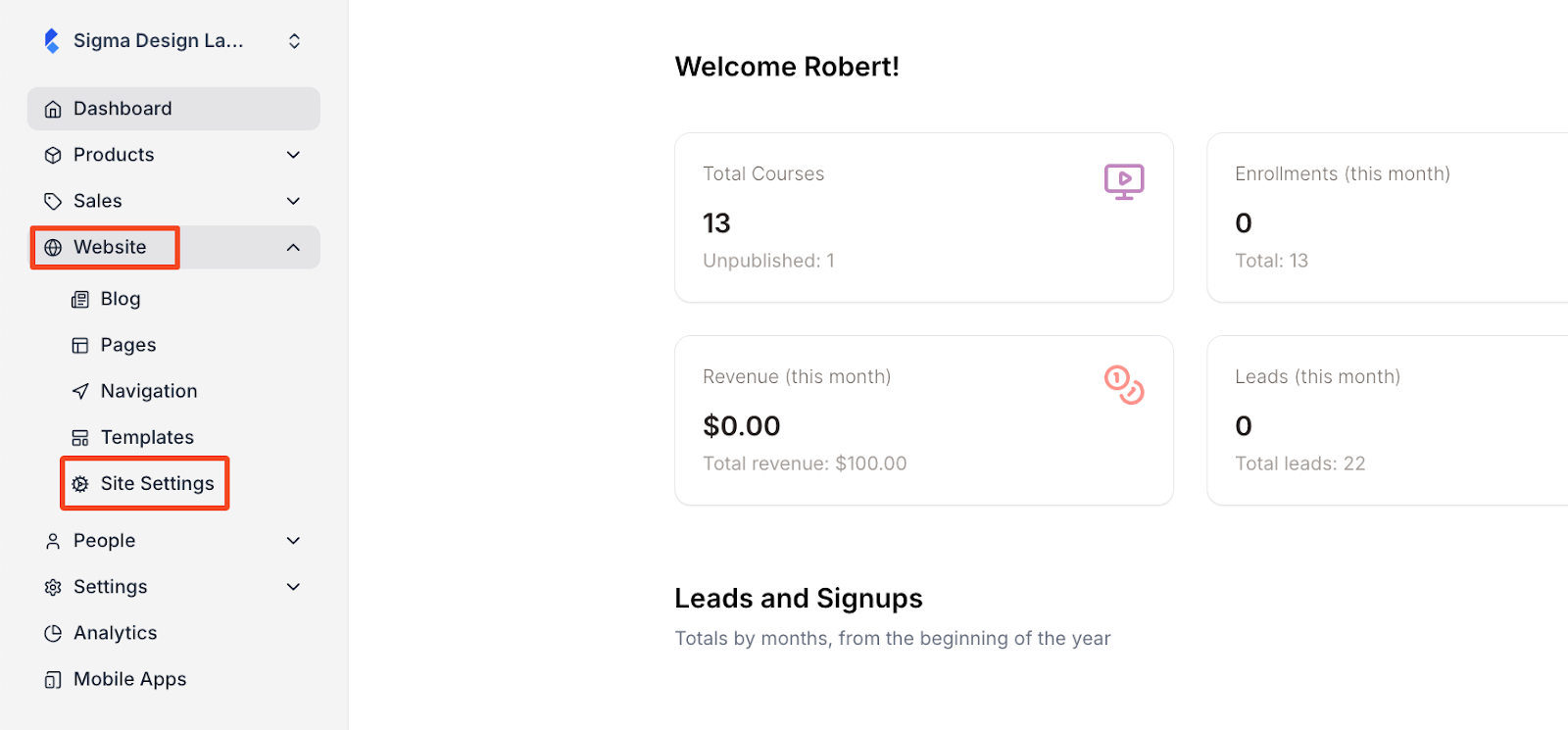This screenshot has height=730, width=1568.
Task: Click the Sales tag icon
Action: tap(53, 201)
